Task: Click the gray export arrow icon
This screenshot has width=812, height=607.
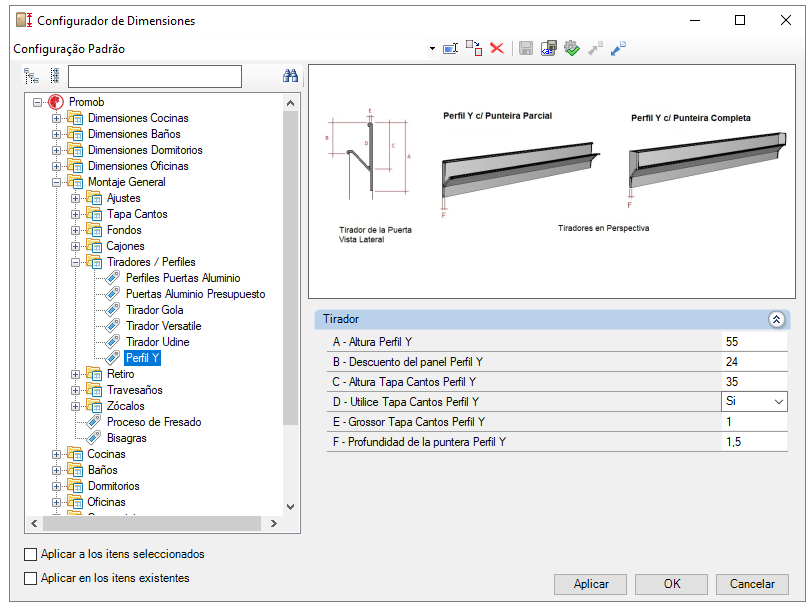Action: tap(595, 48)
